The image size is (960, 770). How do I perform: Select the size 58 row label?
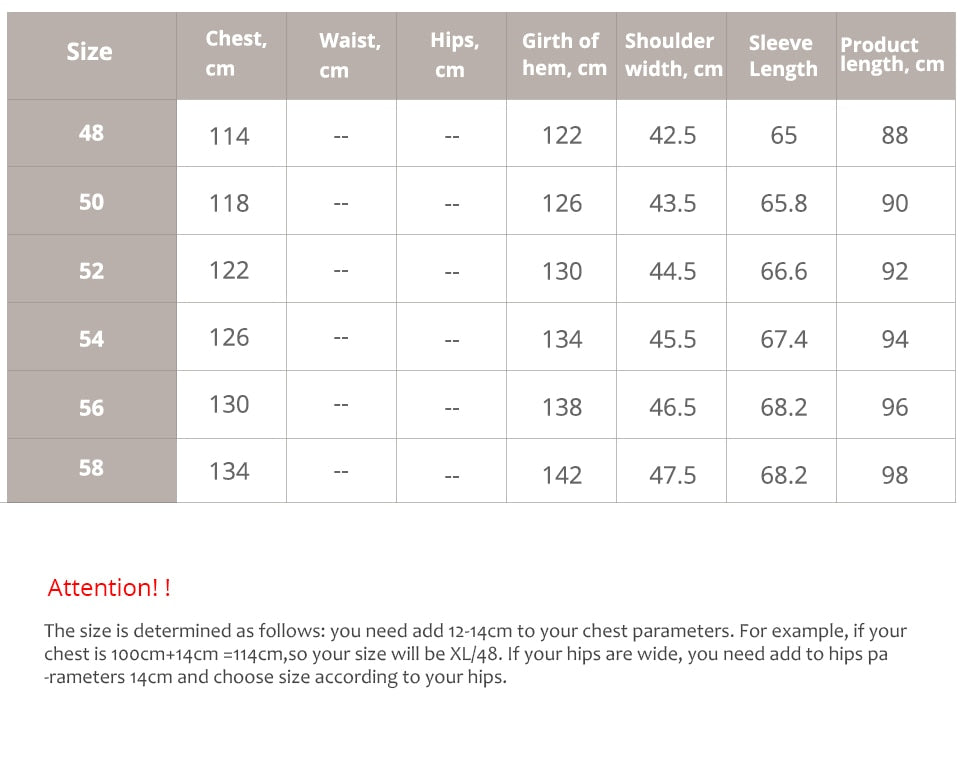point(91,468)
